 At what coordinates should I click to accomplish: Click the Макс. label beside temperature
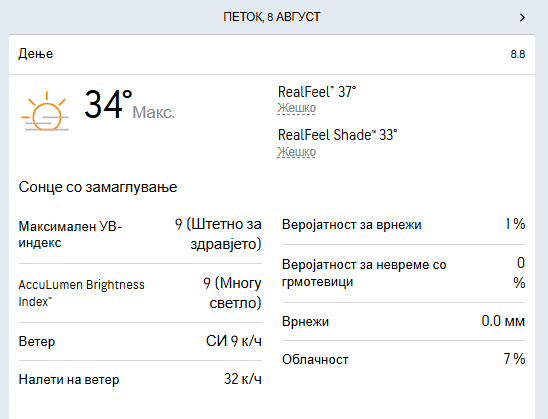pos(154,113)
